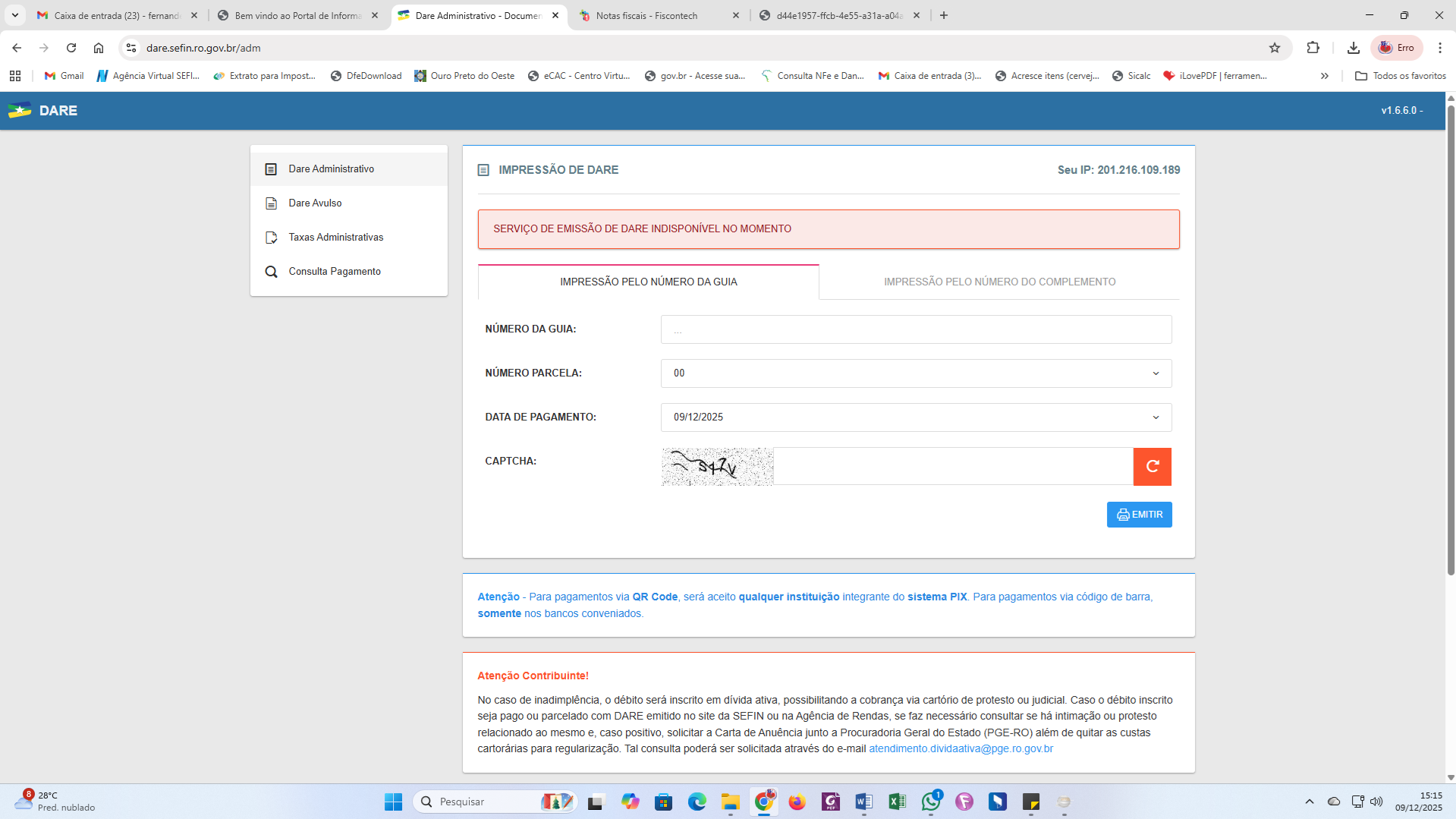Open Chrome extensions puzzle icon

tap(1313, 48)
